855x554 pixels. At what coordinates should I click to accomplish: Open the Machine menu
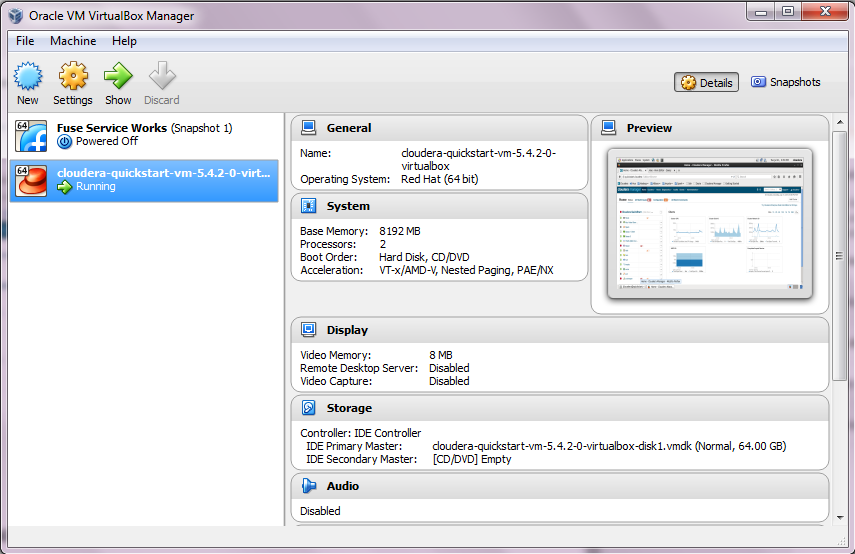[x=73, y=41]
